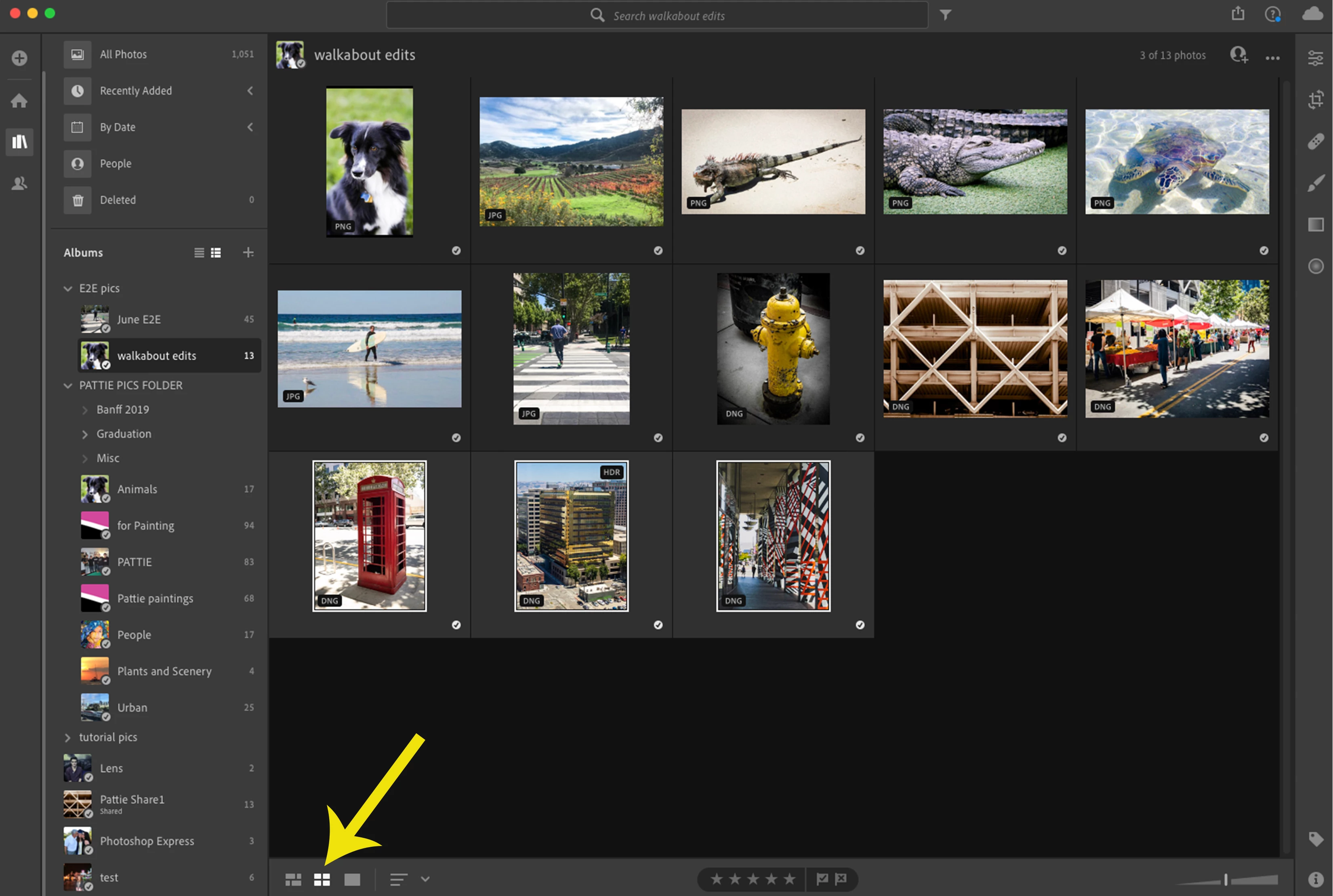The height and width of the screenshot is (896, 1333).
Task: Open the Edit panel sliders icon
Action: [x=1315, y=58]
